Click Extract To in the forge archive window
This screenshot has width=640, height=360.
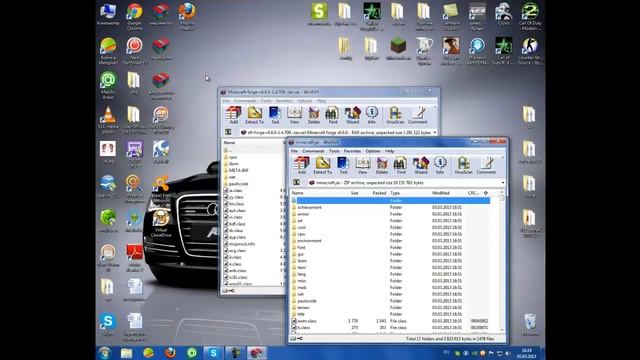pos(254,115)
